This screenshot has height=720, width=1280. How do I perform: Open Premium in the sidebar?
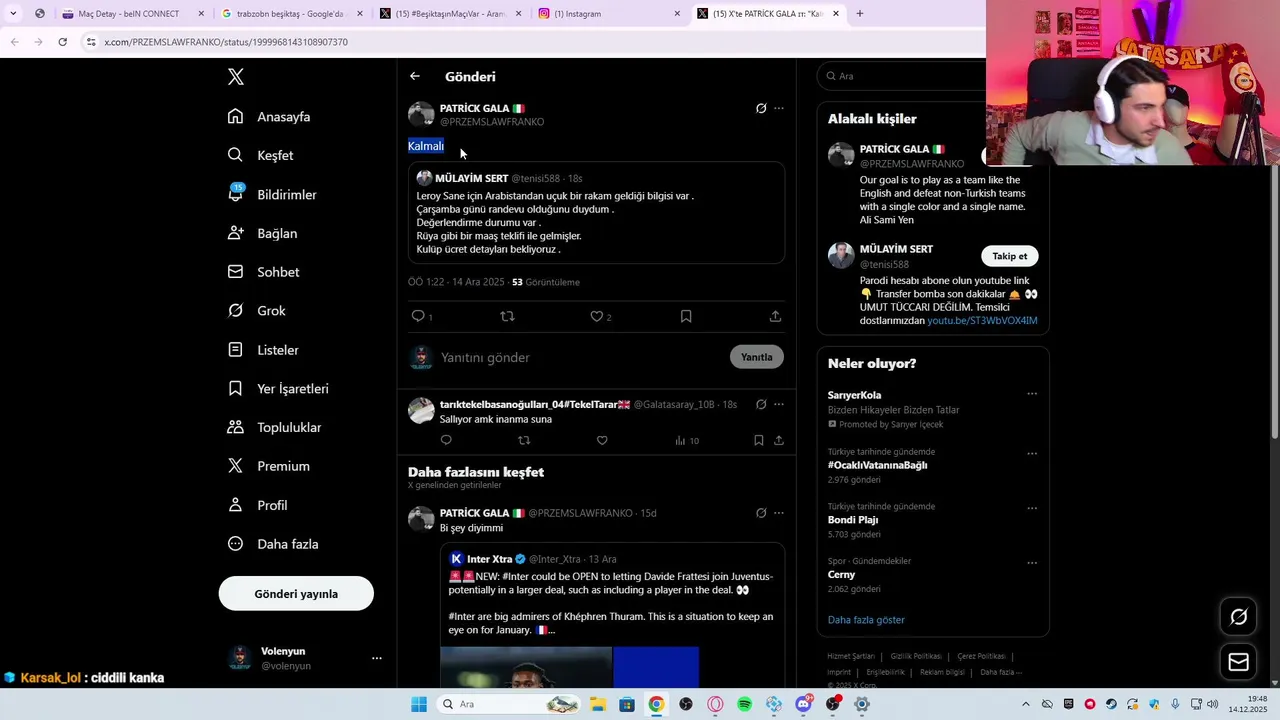[269, 466]
